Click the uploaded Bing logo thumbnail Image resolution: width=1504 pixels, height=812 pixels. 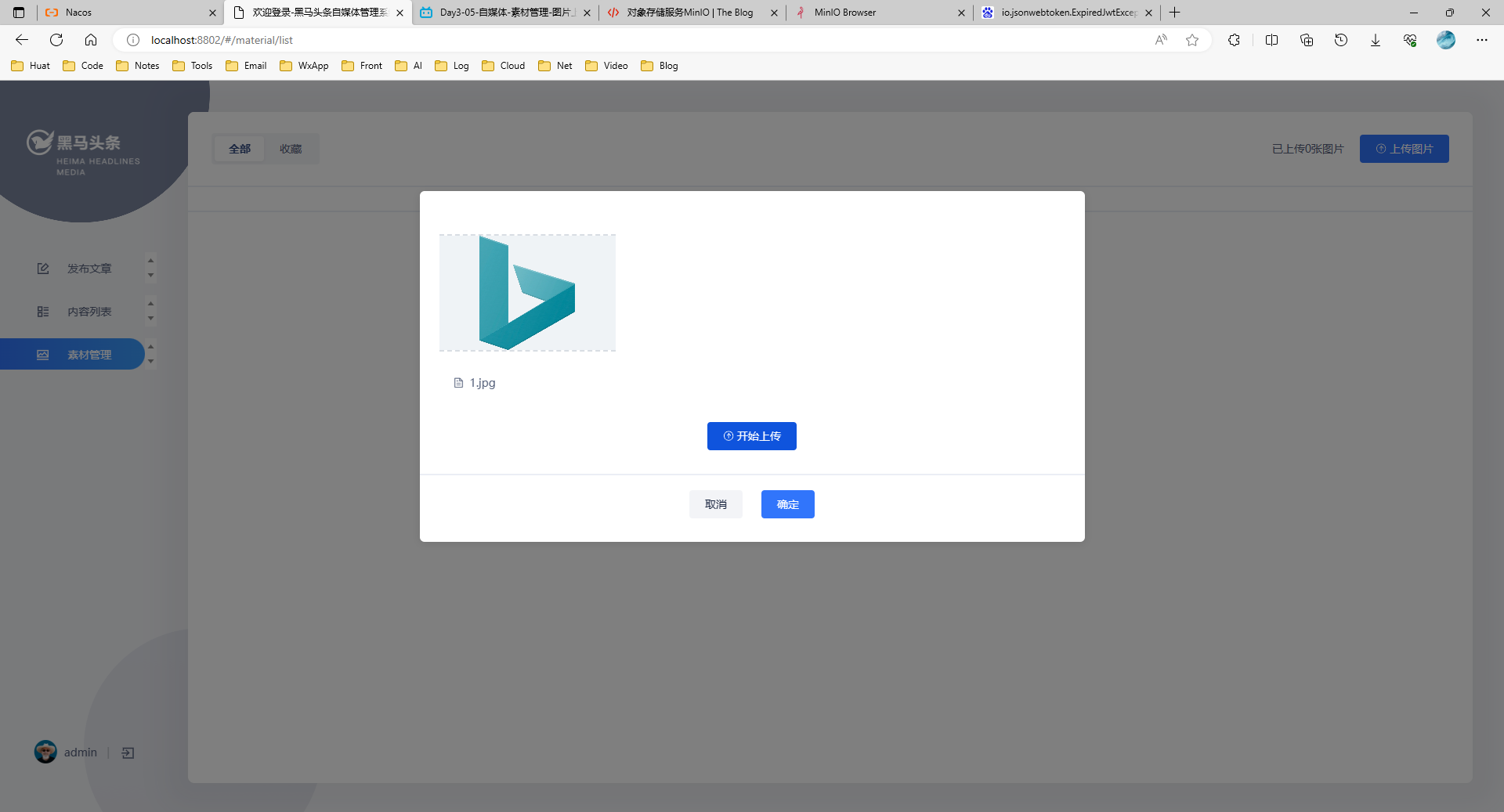(x=527, y=293)
